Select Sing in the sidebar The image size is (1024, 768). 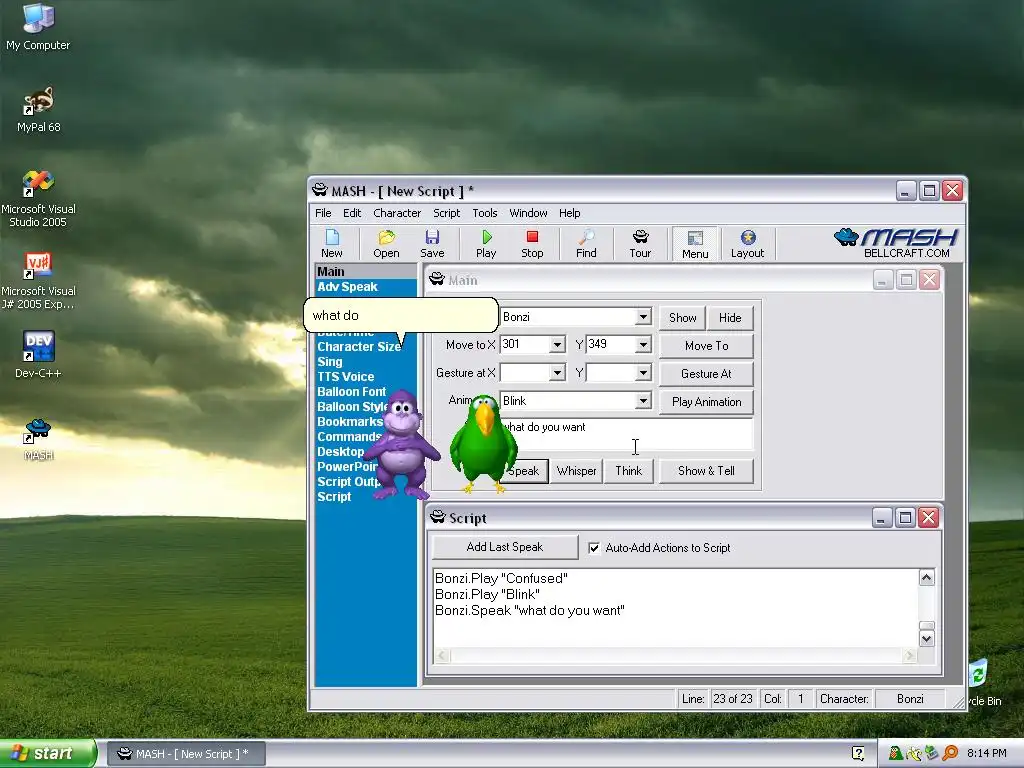tap(330, 362)
